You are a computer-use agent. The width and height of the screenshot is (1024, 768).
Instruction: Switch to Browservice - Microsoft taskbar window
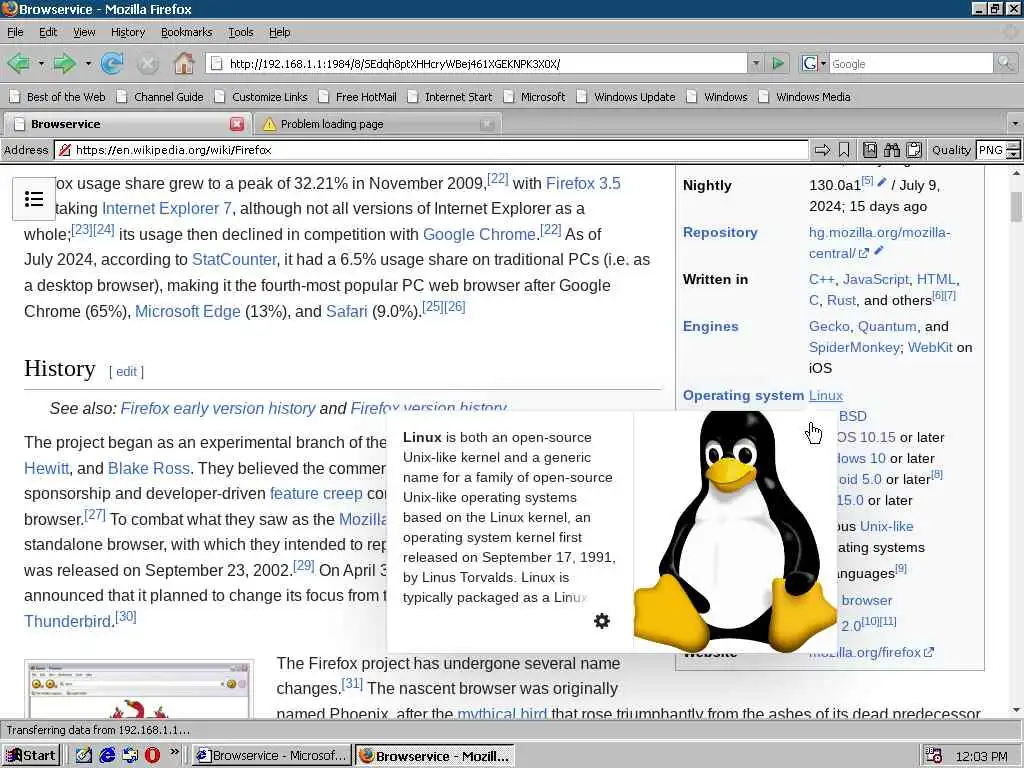272,756
